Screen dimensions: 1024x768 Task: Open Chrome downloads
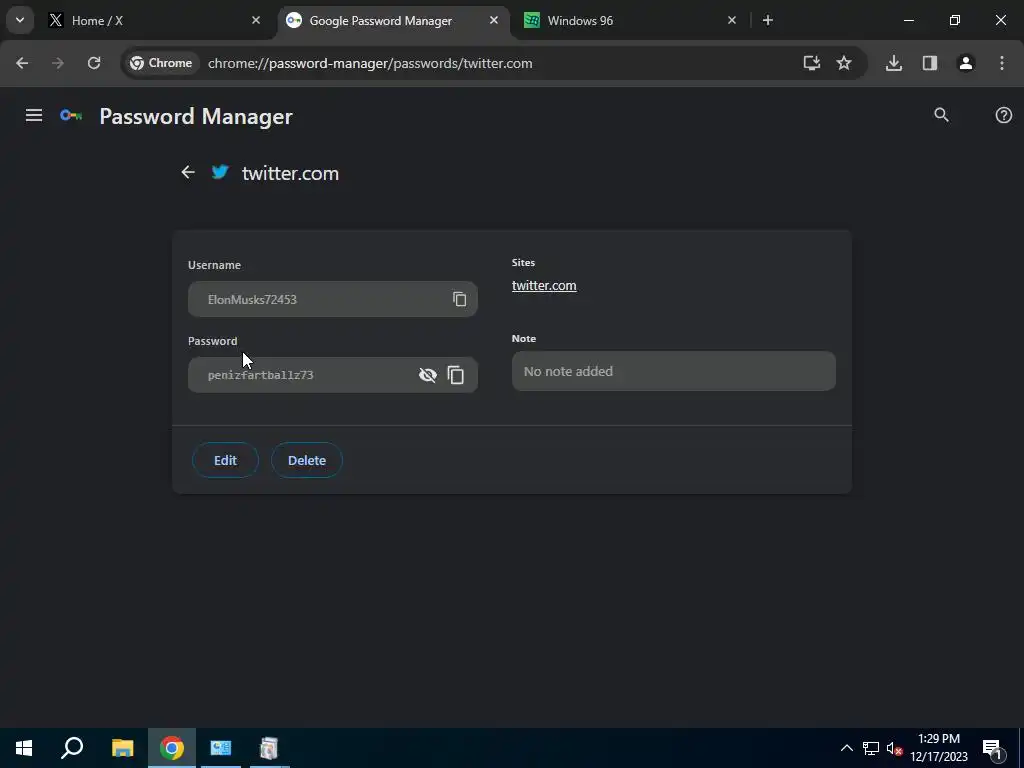point(893,63)
